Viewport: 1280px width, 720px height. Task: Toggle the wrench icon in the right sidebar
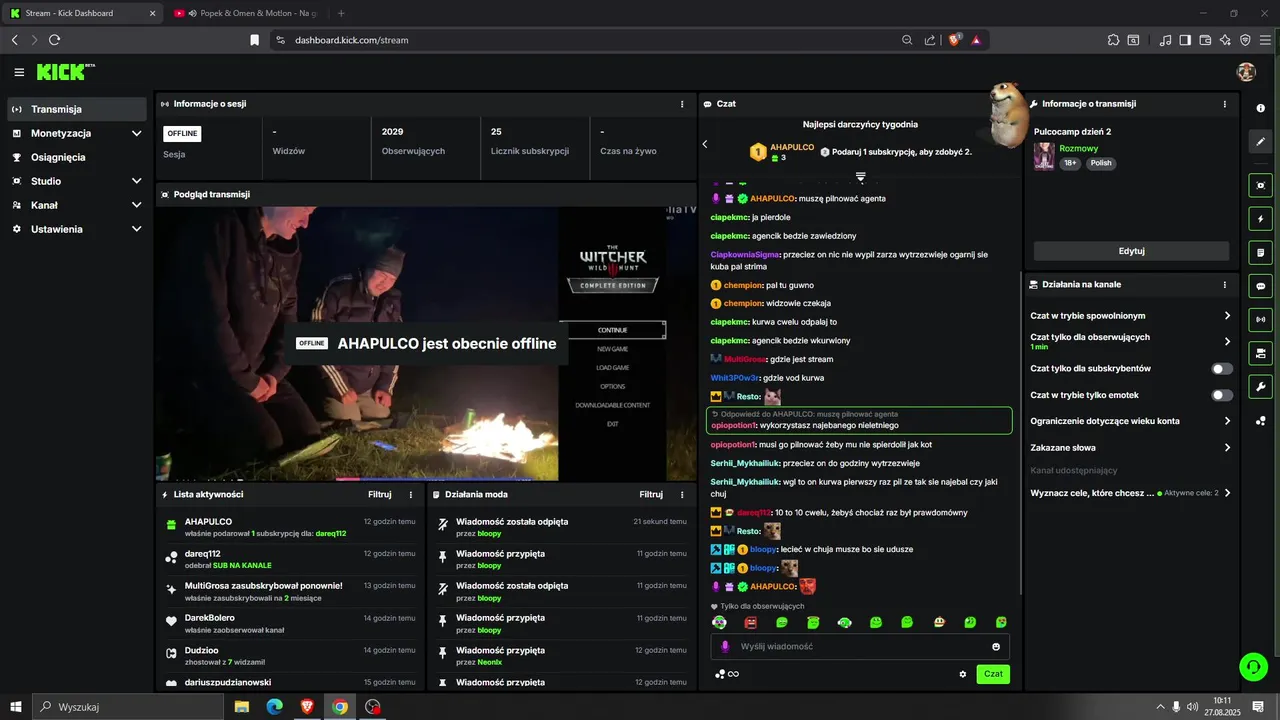1260,387
